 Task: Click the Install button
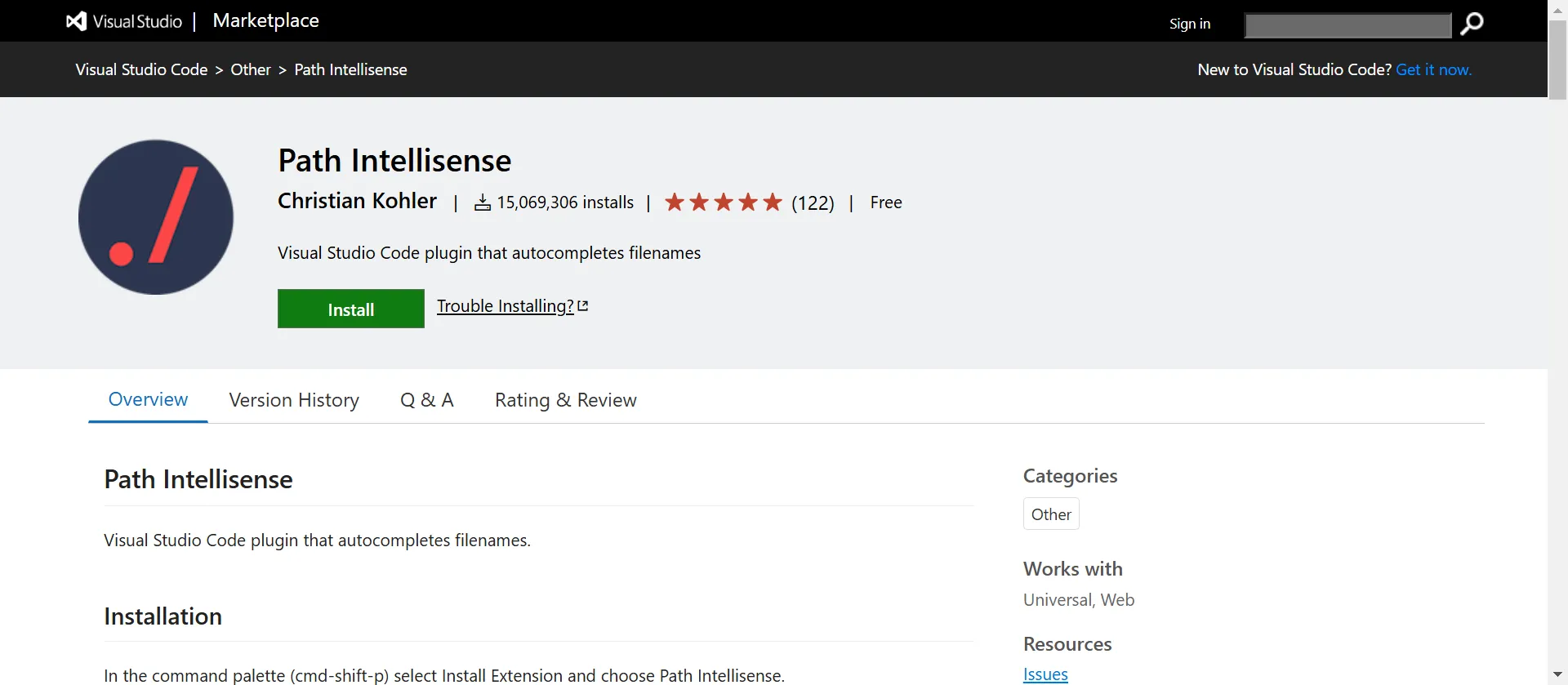point(351,309)
